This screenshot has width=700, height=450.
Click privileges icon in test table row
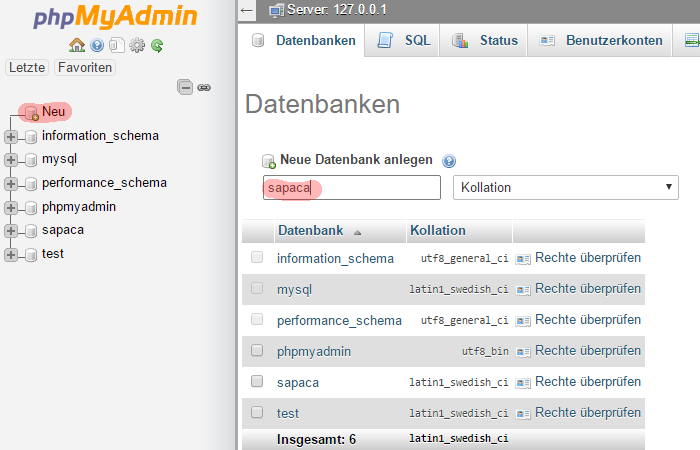pos(523,414)
